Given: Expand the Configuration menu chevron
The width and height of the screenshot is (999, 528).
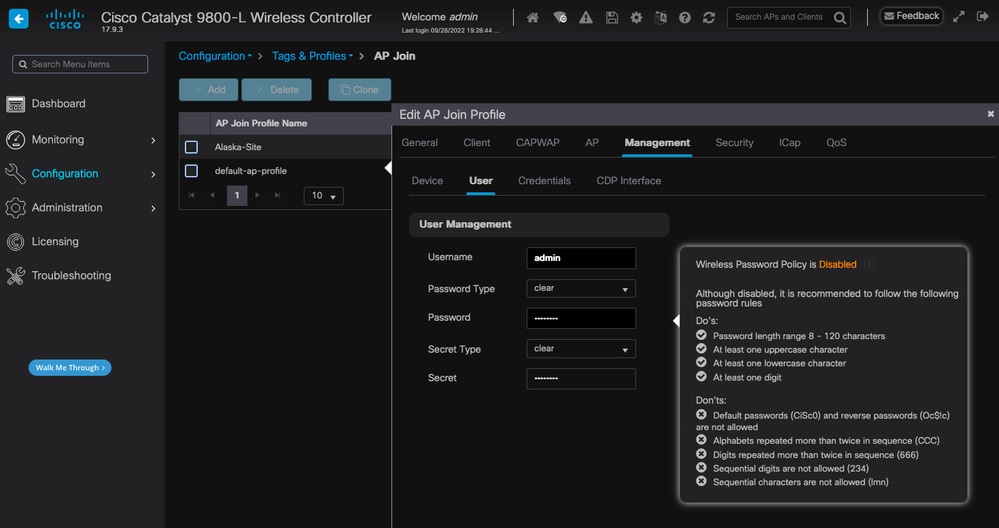Looking at the screenshot, I should 153,174.
